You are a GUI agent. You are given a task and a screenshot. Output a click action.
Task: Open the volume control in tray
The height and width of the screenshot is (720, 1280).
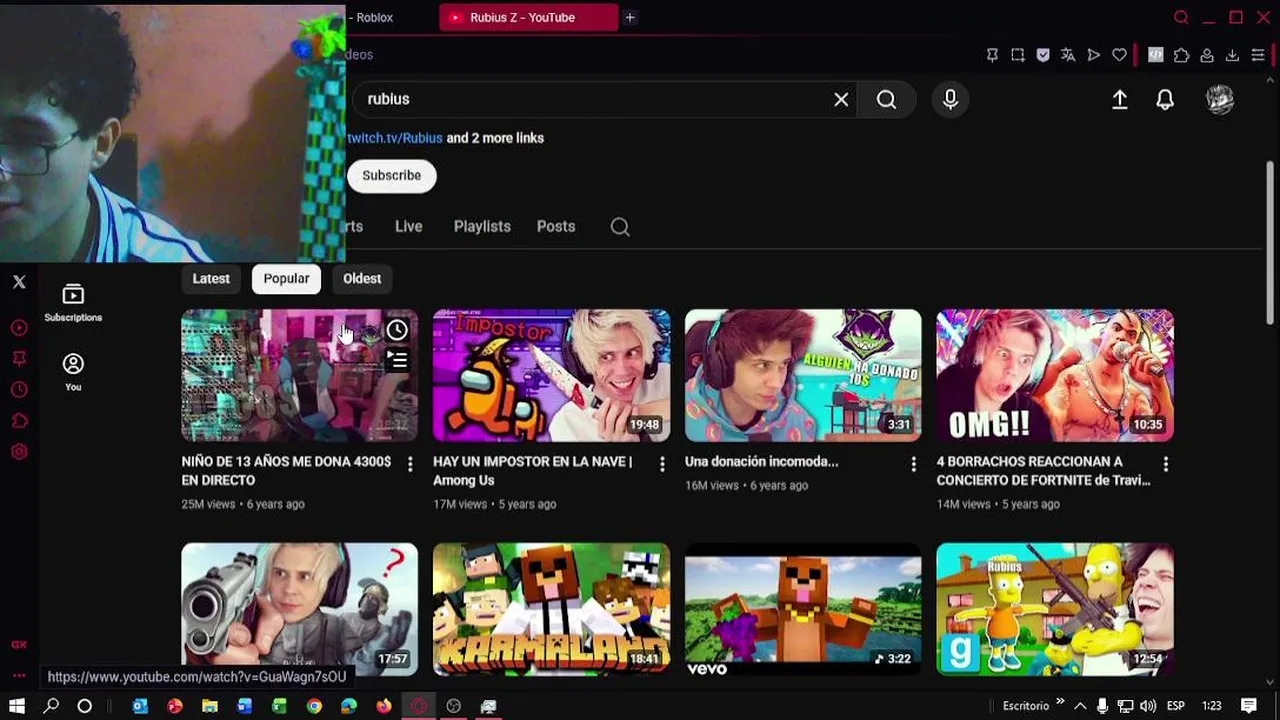[x=1148, y=706]
